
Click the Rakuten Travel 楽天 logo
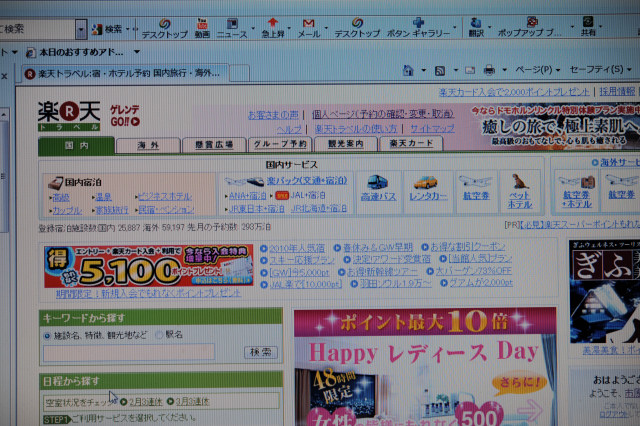click(69, 116)
